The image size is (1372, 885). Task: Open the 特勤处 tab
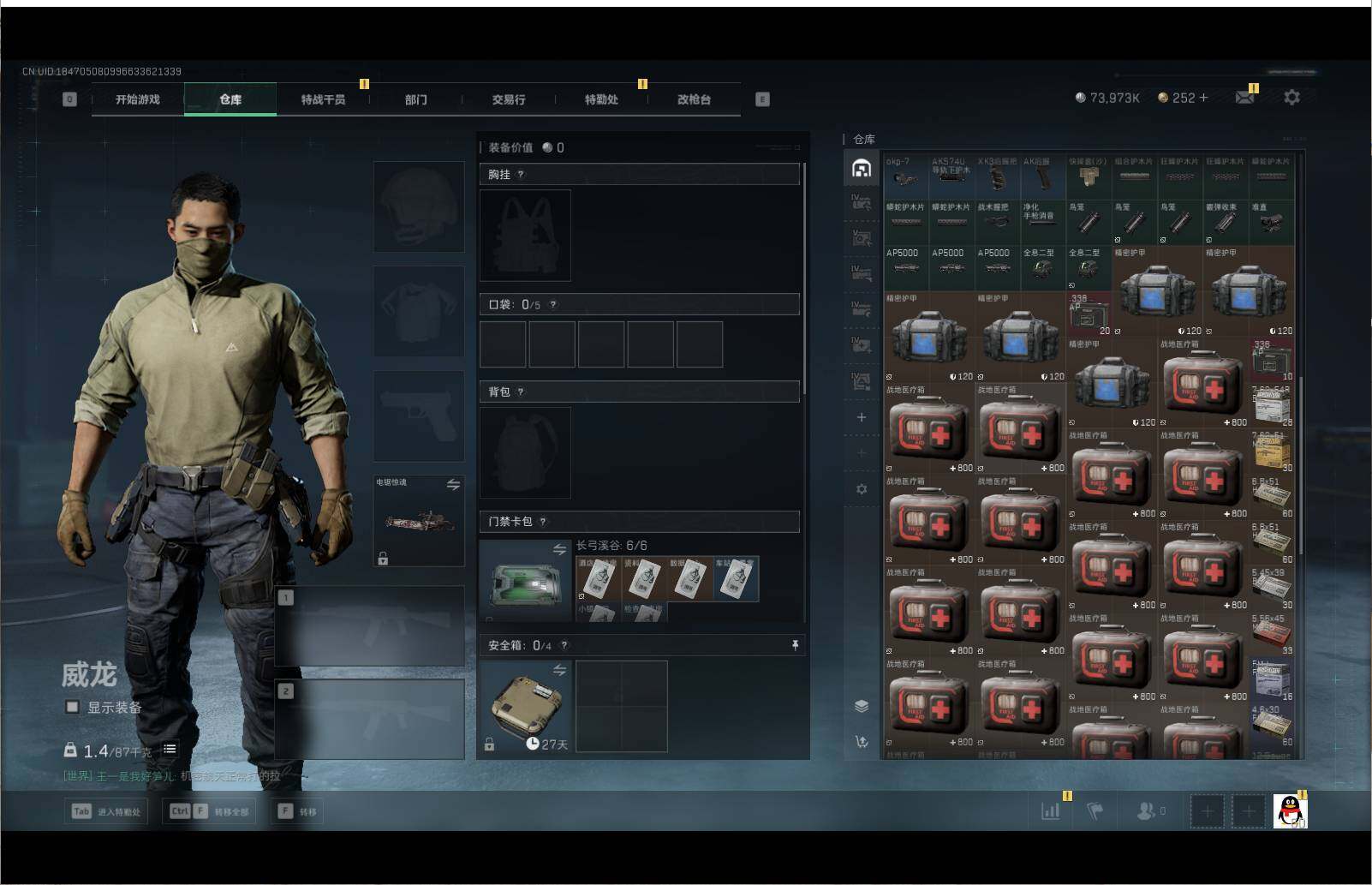[601, 99]
